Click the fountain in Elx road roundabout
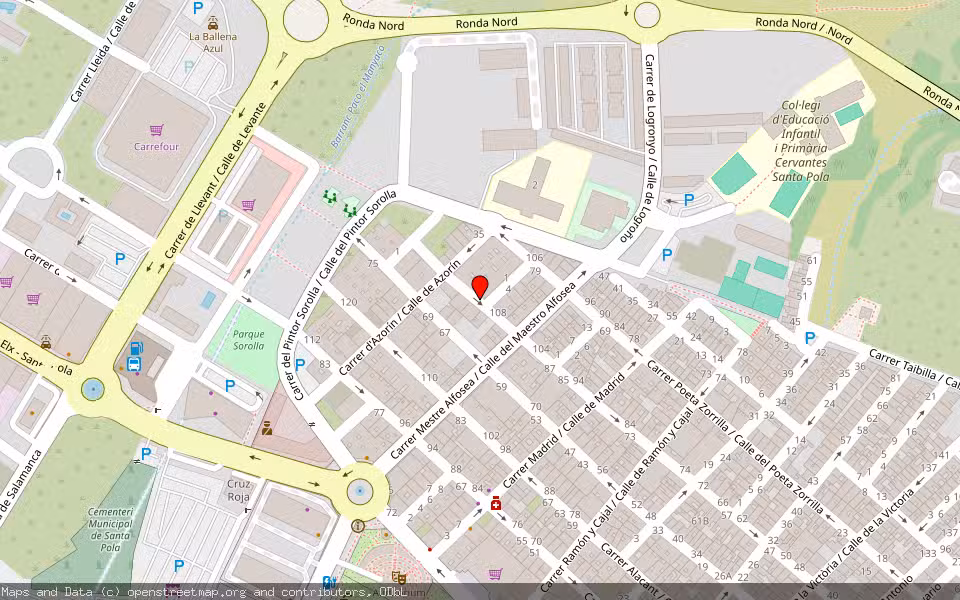 93,389
